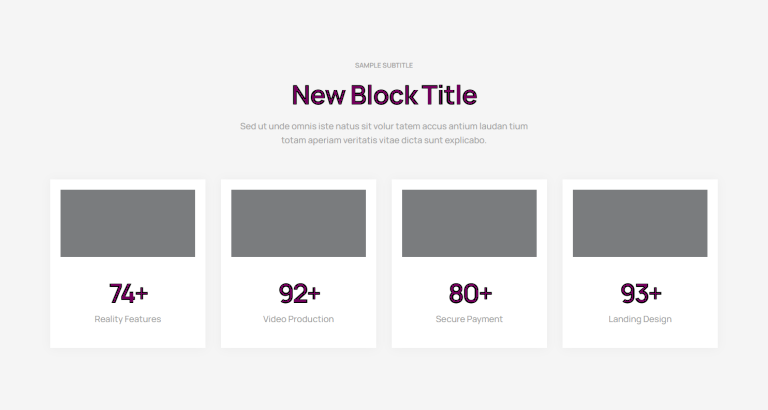Click the 80+ counter number
The width and height of the screenshot is (768, 410).
[x=470, y=293]
